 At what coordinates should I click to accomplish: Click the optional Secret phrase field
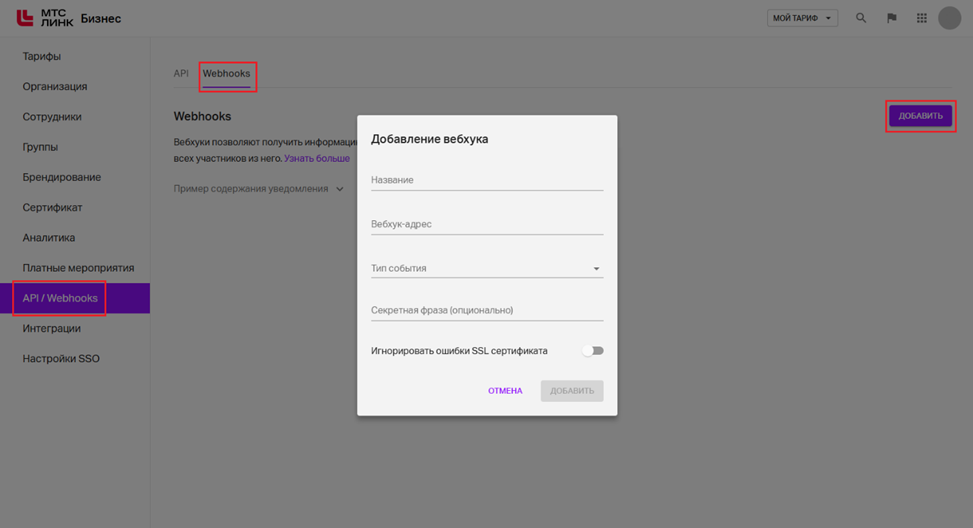click(487, 310)
